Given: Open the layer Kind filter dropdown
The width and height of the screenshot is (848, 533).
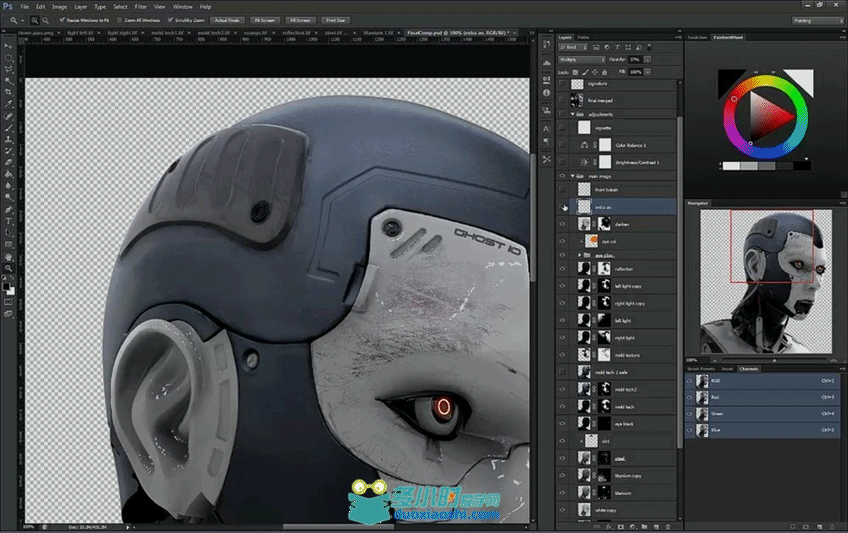Looking at the screenshot, I should click(573, 48).
